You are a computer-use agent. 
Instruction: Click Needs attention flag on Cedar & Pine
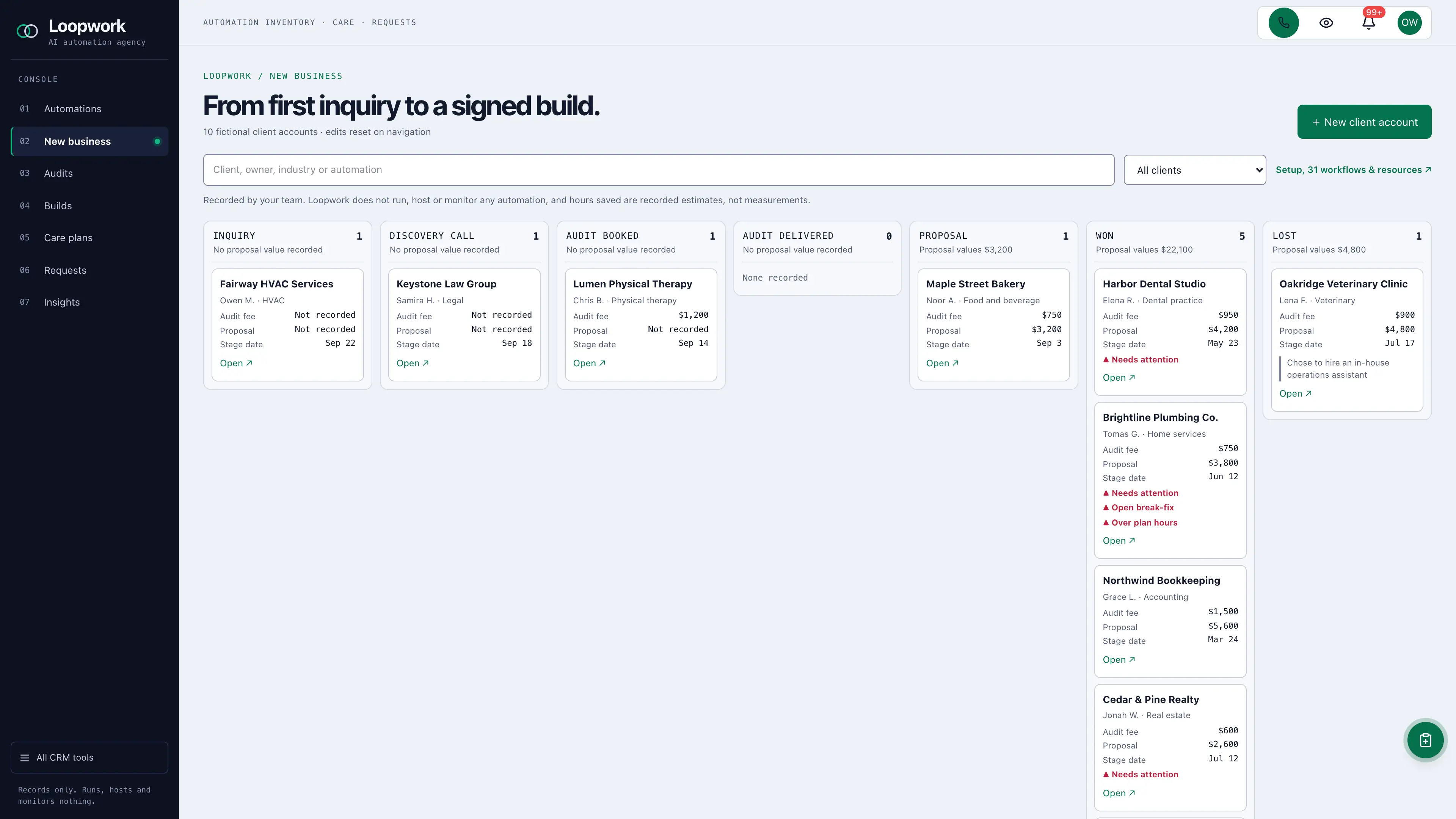coord(1140,774)
